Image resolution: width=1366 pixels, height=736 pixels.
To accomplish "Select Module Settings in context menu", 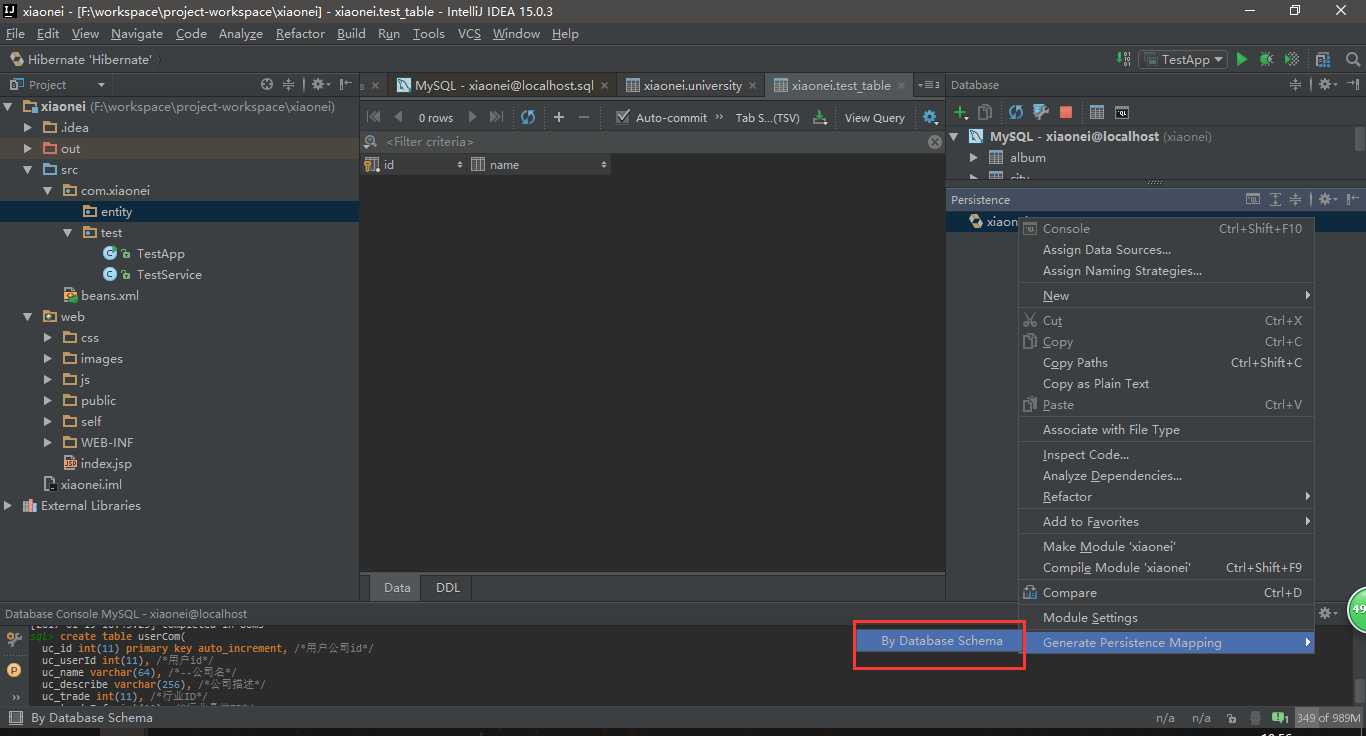I will (1165, 617).
